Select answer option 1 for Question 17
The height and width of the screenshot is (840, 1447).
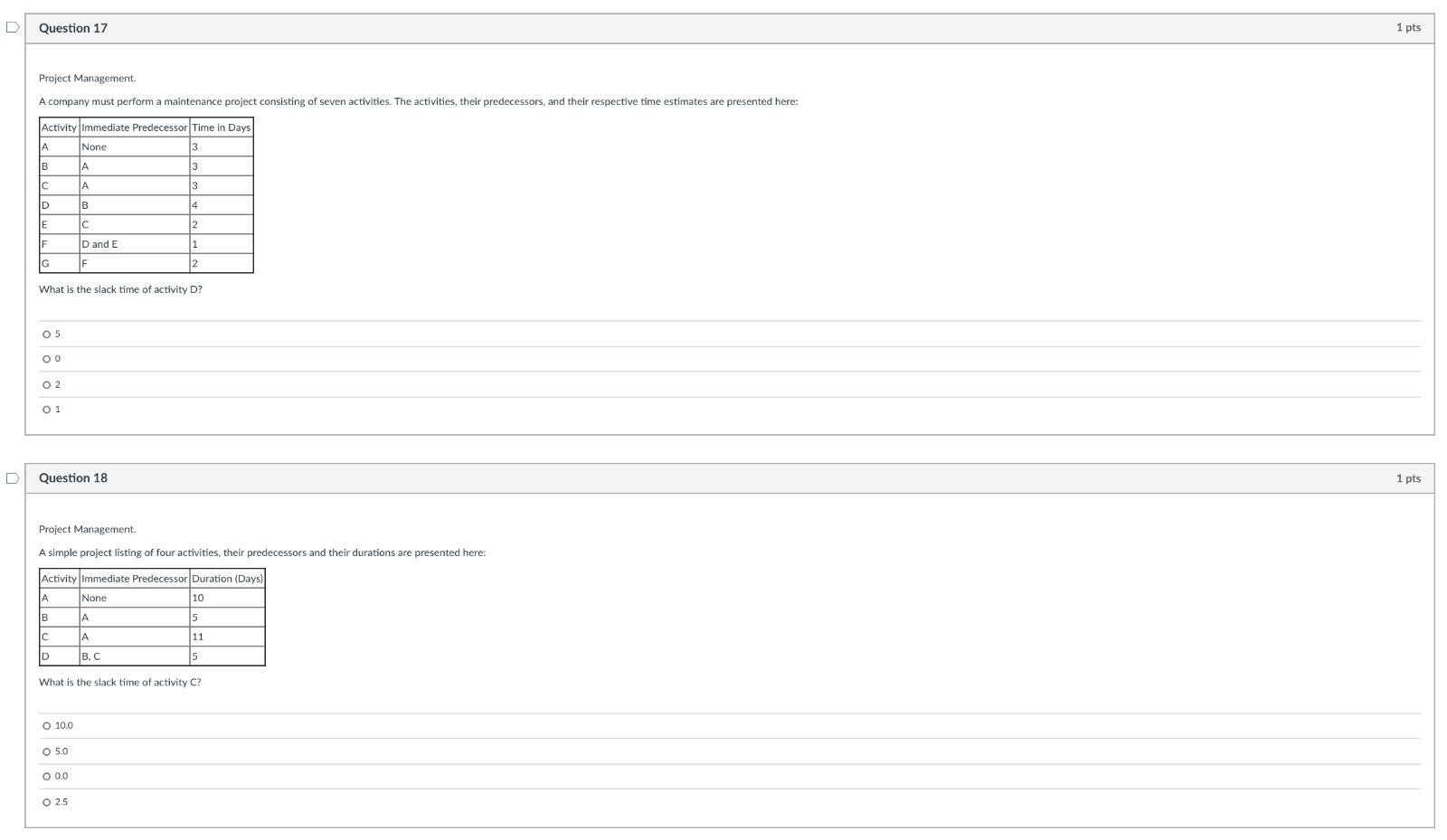[x=47, y=409]
